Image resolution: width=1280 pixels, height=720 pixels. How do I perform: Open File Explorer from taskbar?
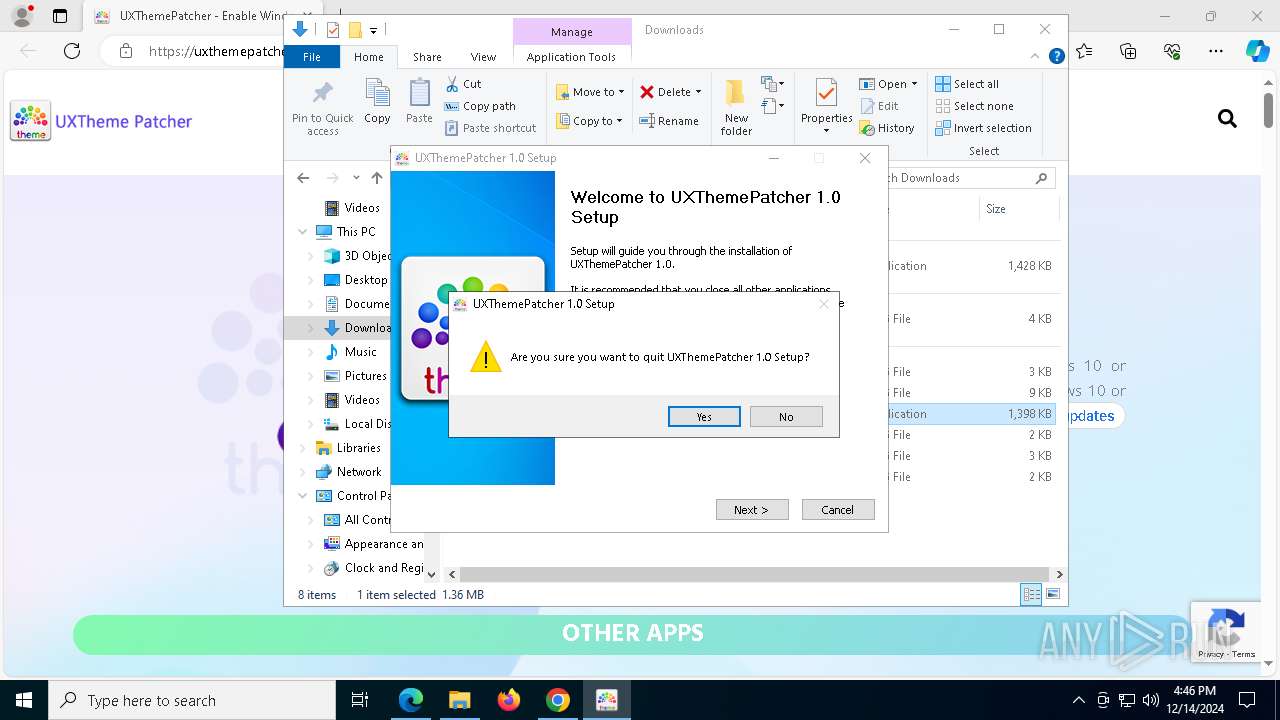(x=460, y=700)
